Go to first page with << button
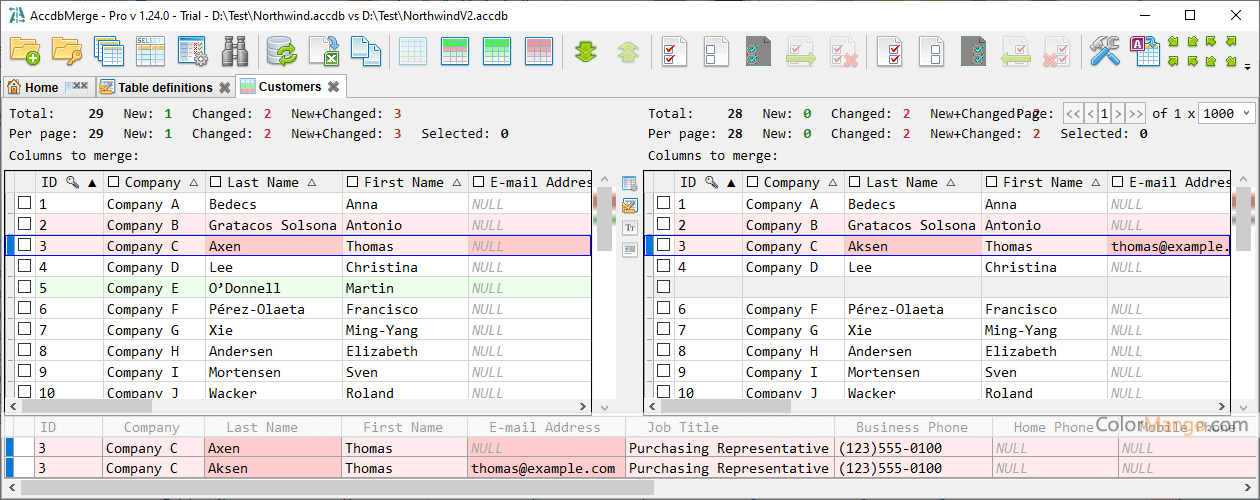The image size is (1260, 500). [1073, 114]
